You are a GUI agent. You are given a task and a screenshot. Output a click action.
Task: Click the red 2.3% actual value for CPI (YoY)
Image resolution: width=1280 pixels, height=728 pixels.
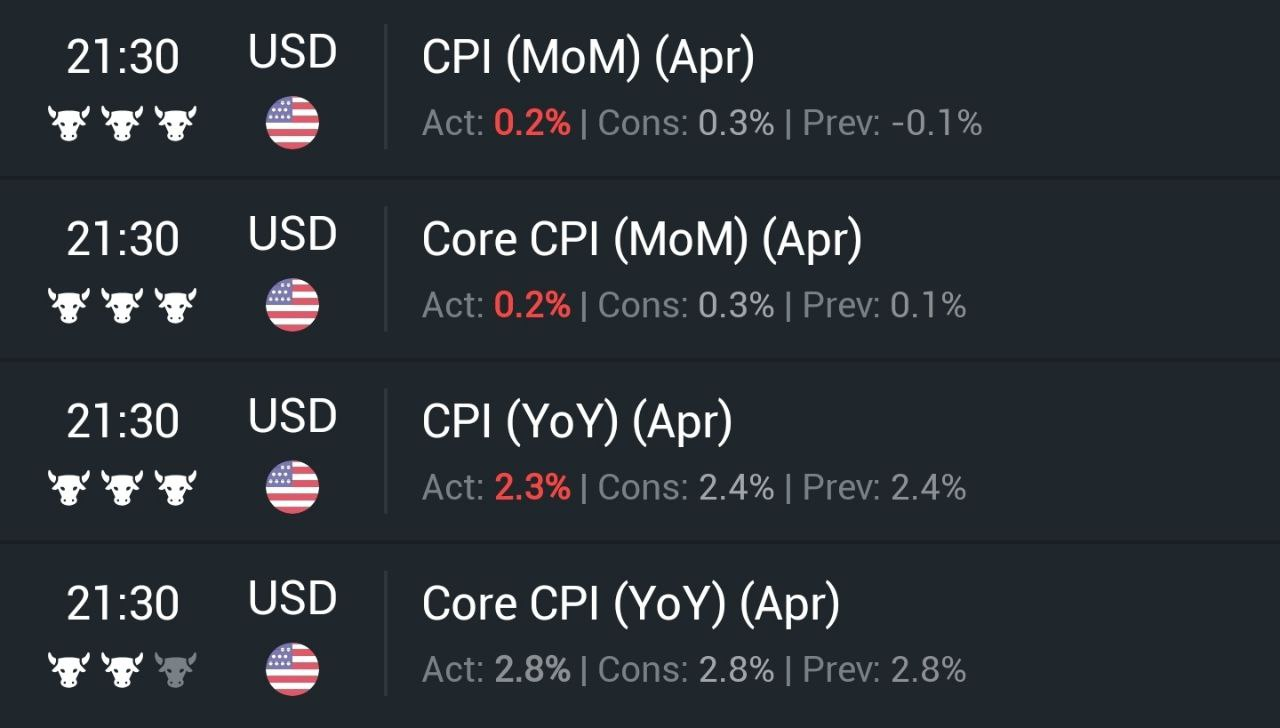532,487
